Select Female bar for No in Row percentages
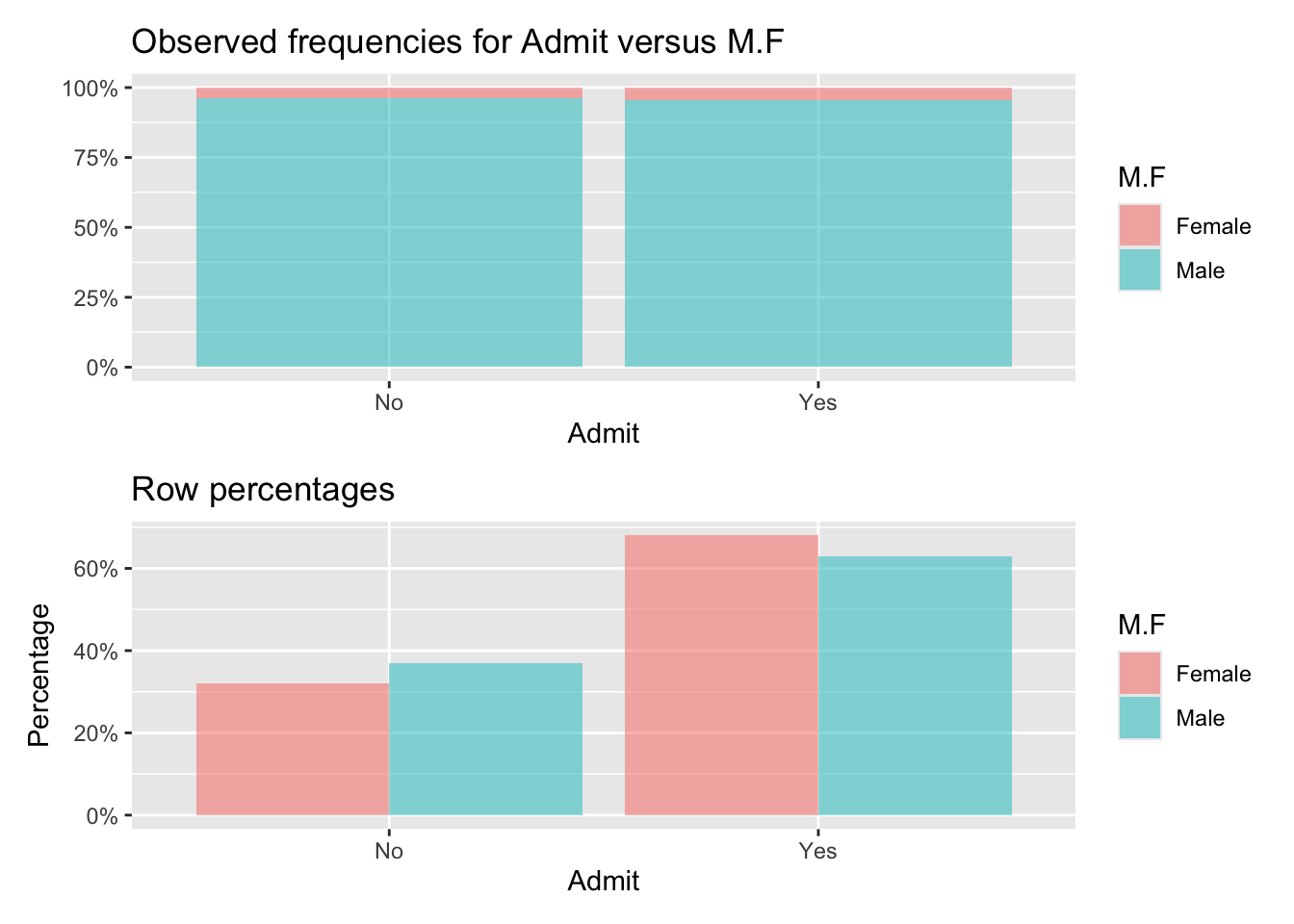1294x924 pixels. coord(293,749)
